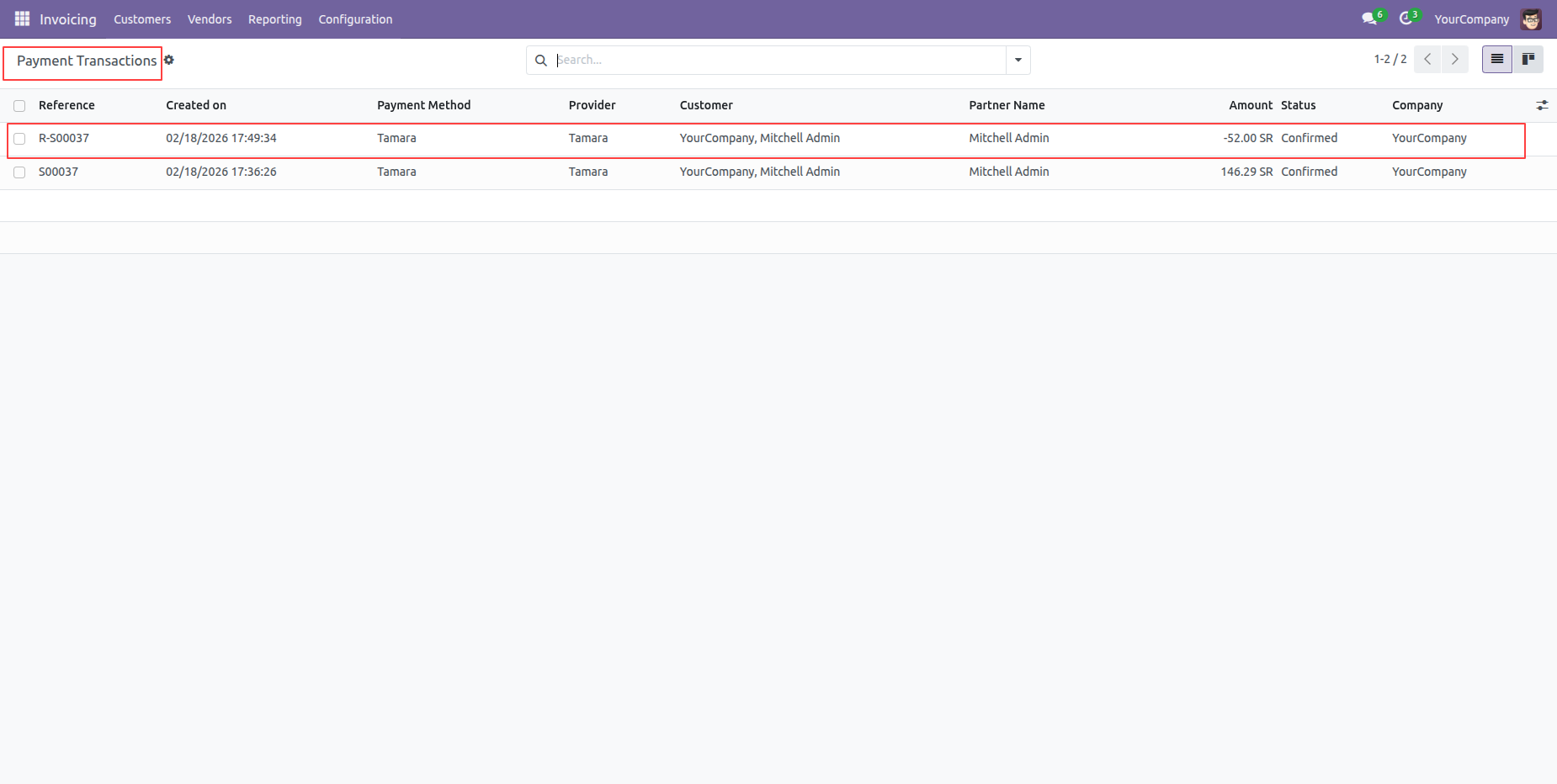Screen dimensions: 1557x784
Task: Click the gear icon beside Payment Transactions
Action: (169, 60)
